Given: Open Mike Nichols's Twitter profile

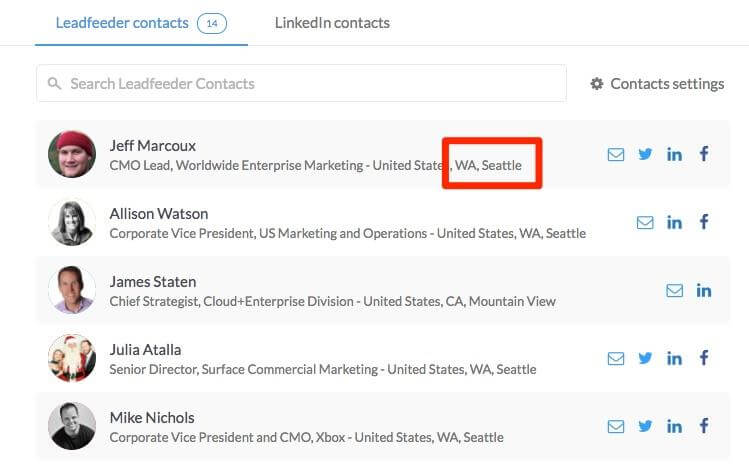Looking at the screenshot, I should pos(645,426).
